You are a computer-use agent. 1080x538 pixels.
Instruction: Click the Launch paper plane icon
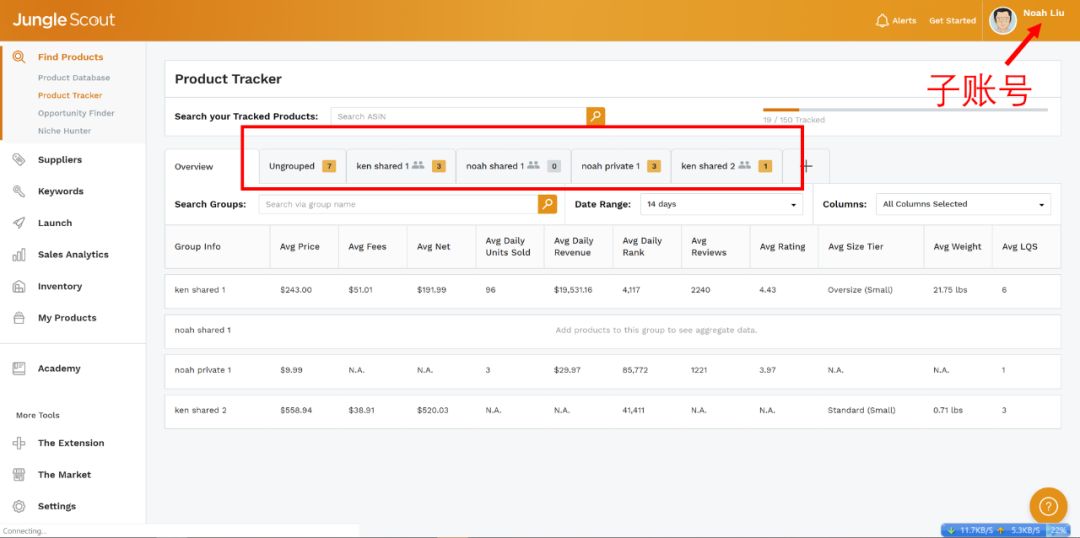coord(19,223)
